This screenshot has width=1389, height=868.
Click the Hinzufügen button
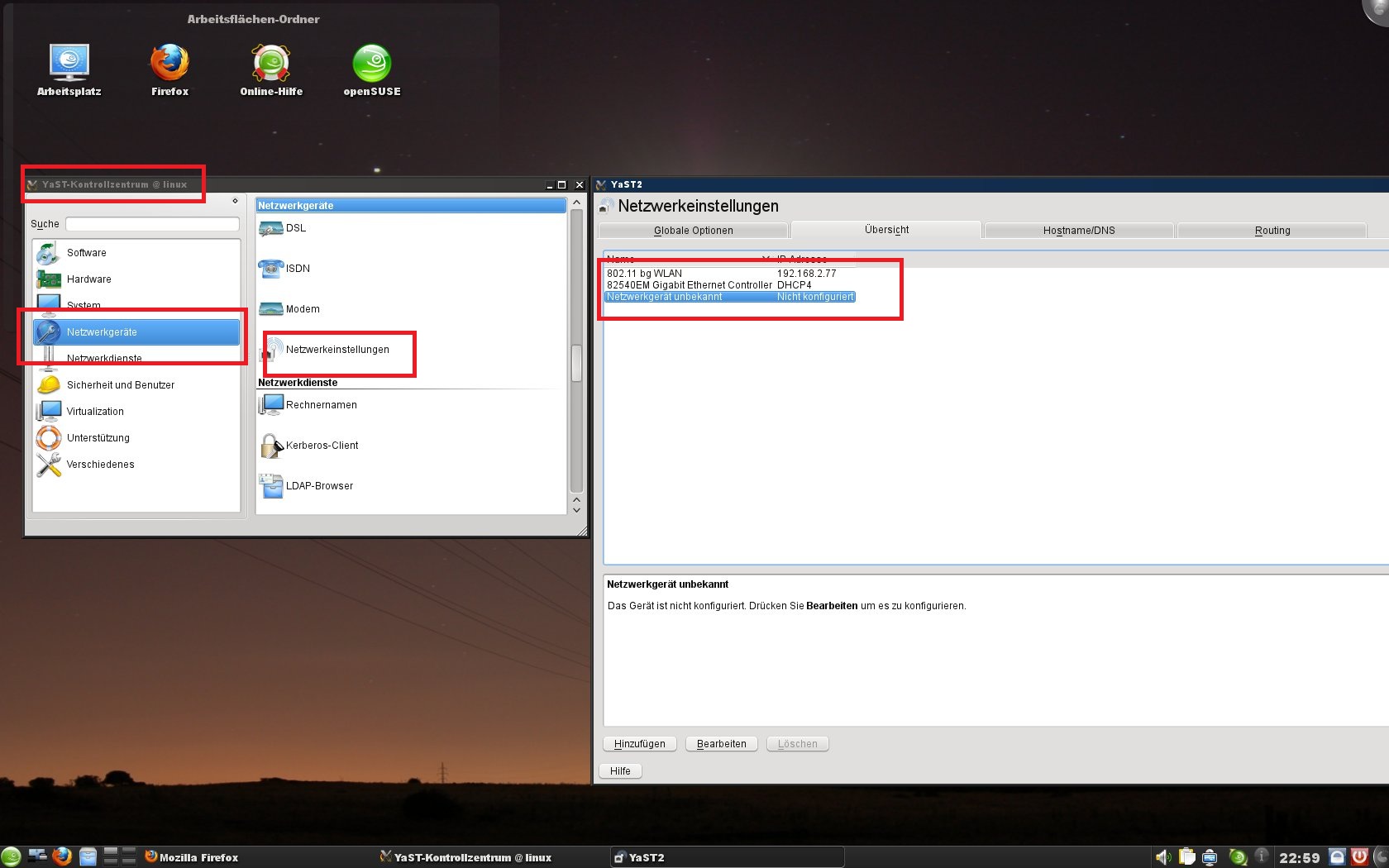[640, 744]
